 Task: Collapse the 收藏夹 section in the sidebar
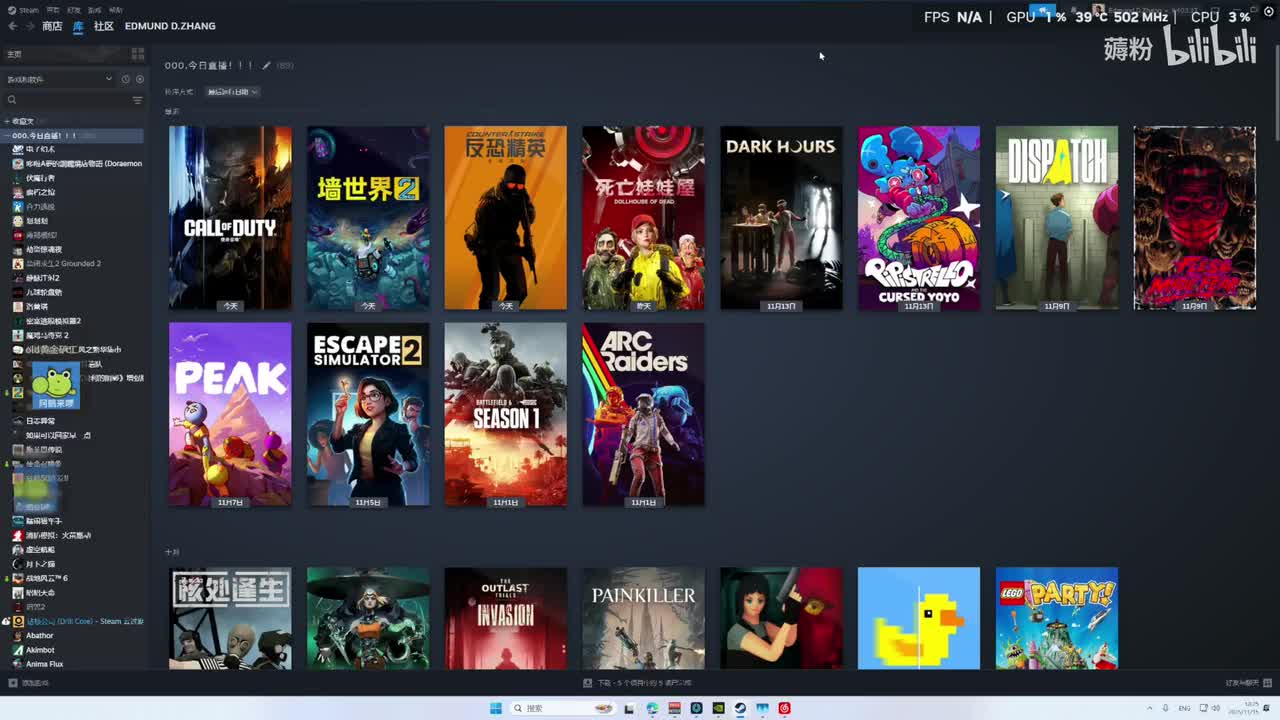pos(6,121)
